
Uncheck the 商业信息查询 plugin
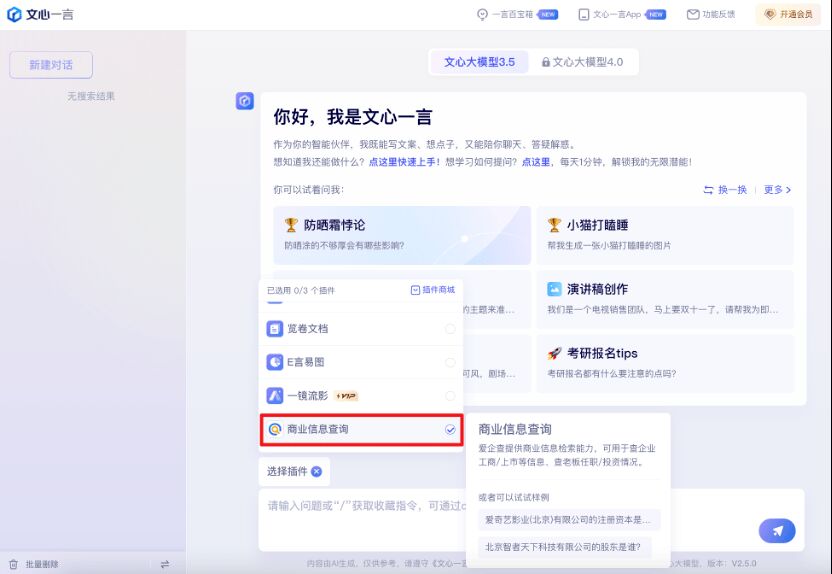[450, 429]
